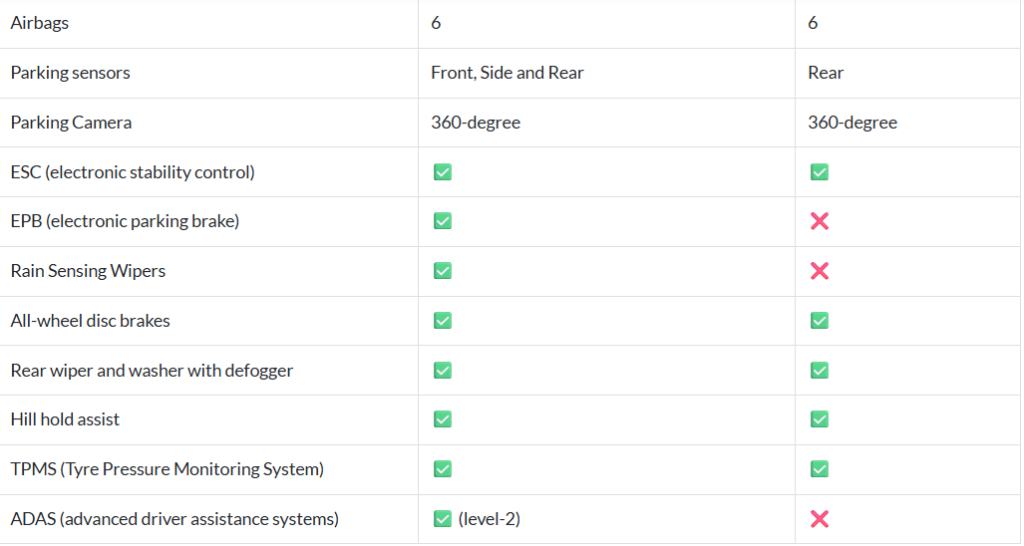Select the "Rear" parking sensors value
The height and width of the screenshot is (546, 1024).
826,73
